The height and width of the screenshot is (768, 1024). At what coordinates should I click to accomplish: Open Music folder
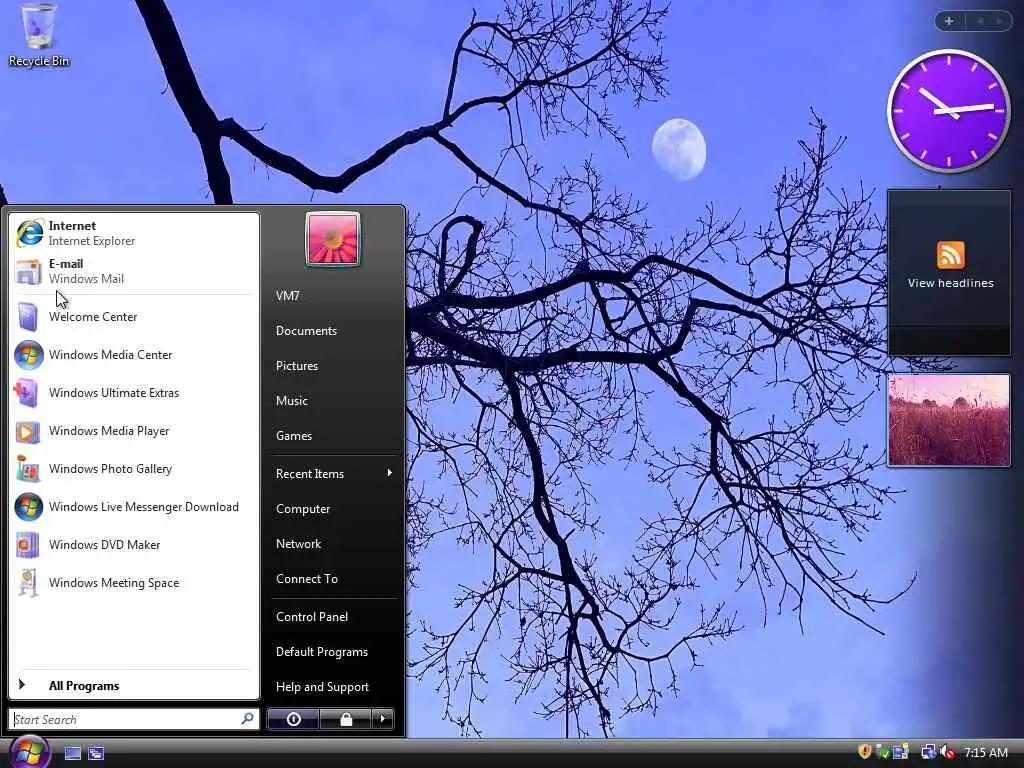334,400
